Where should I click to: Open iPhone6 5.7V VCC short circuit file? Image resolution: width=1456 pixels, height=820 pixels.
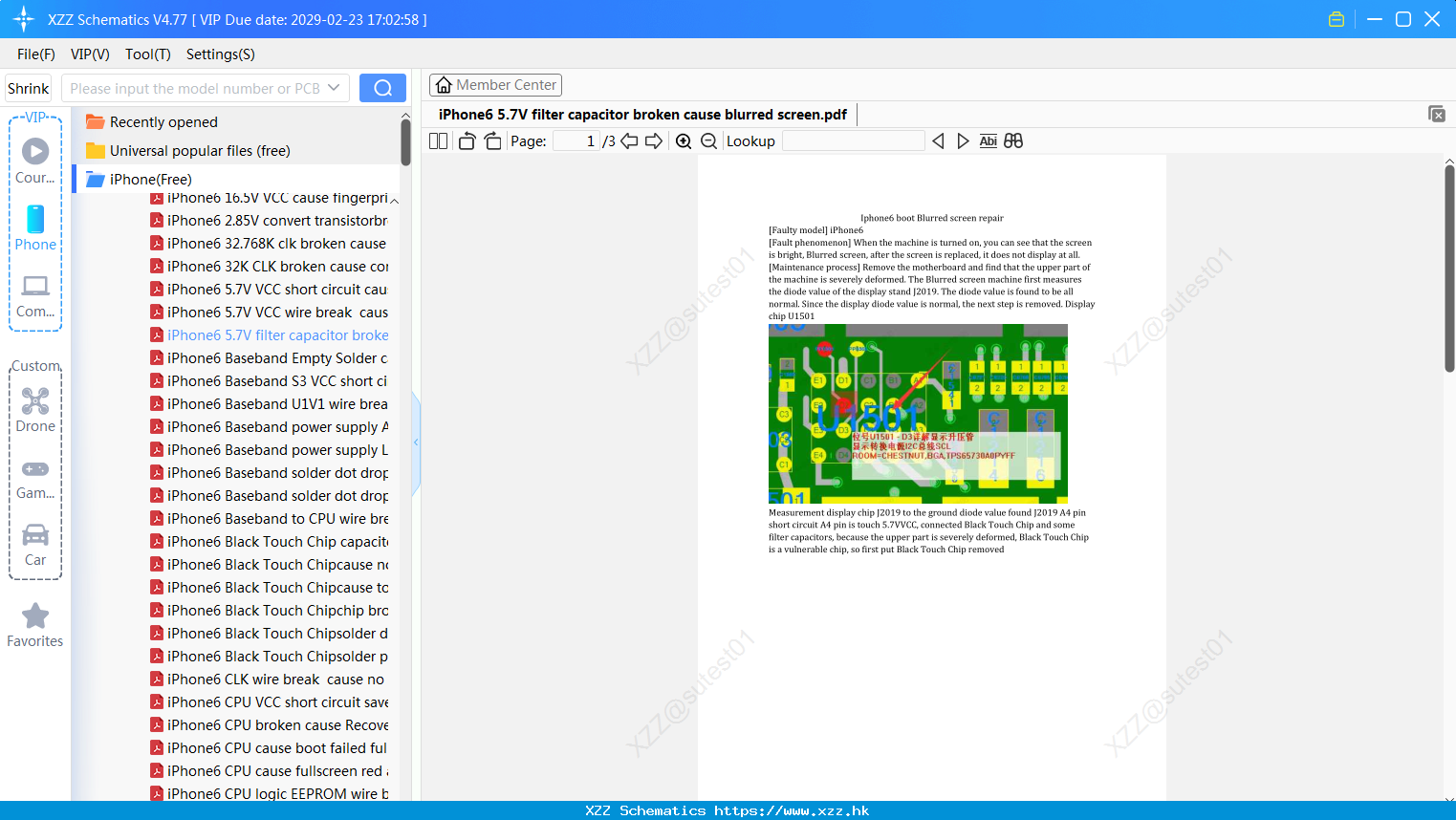point(269,290)
